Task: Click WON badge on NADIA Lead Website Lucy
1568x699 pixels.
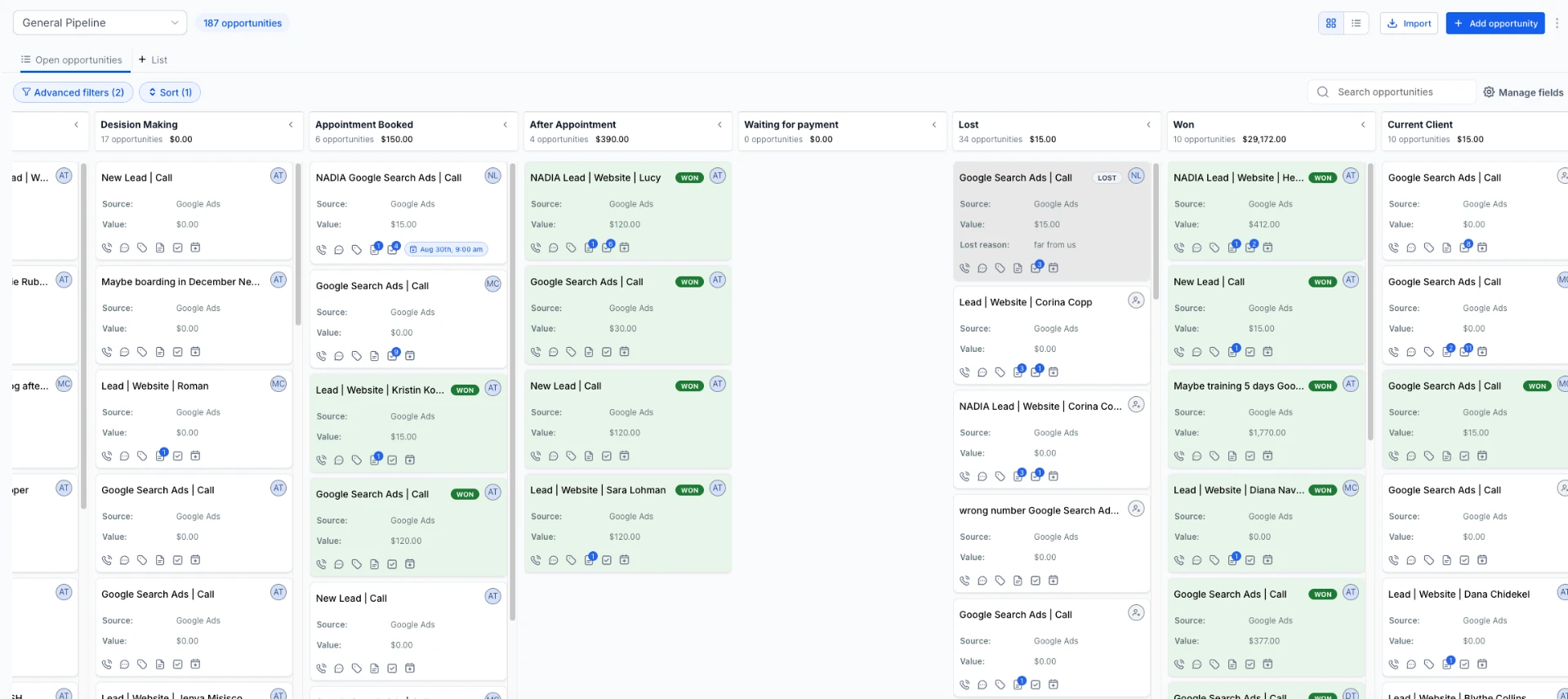Action: [689, 178]
